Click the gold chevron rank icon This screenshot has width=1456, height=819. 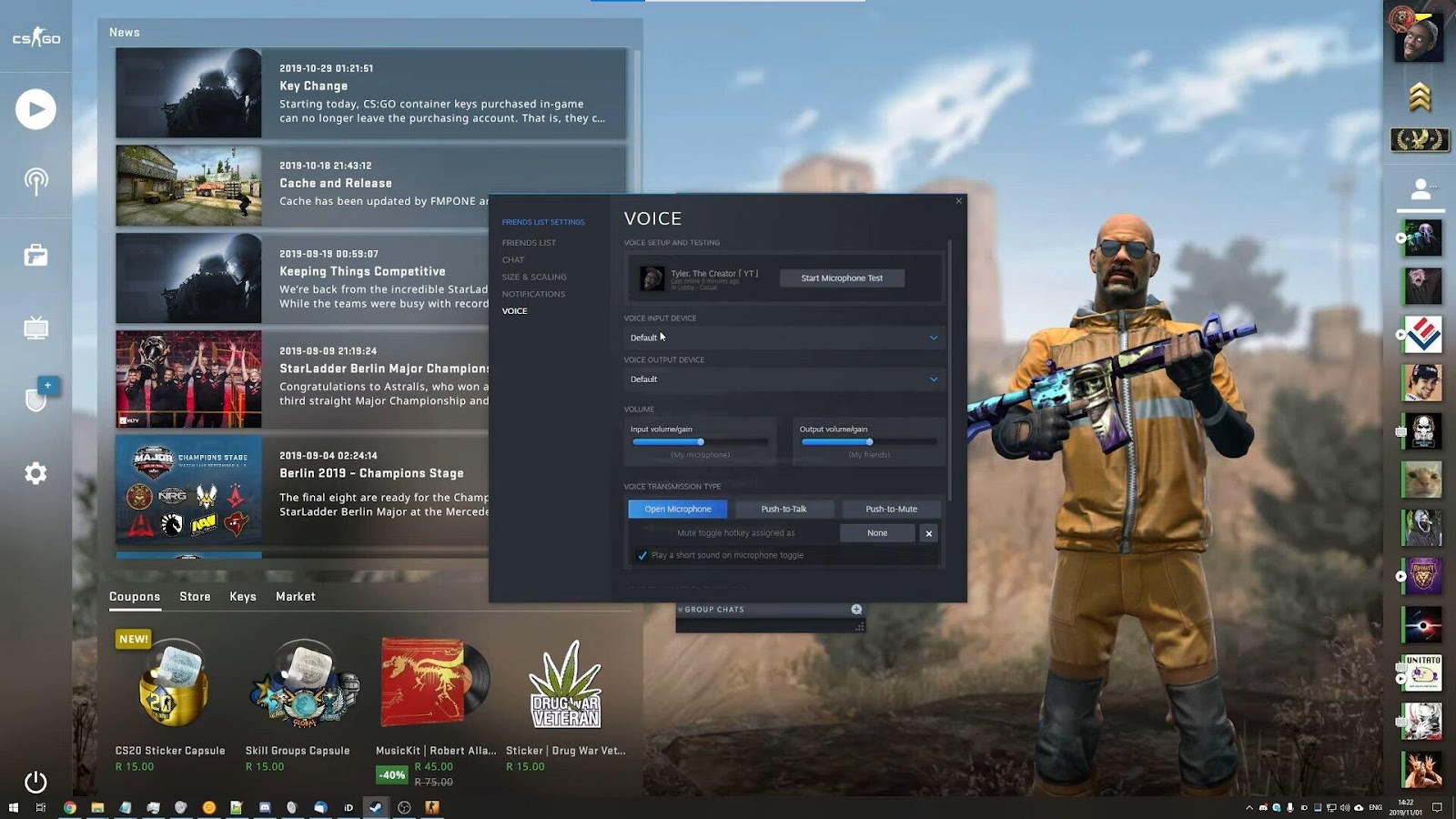click(1420, 96)
